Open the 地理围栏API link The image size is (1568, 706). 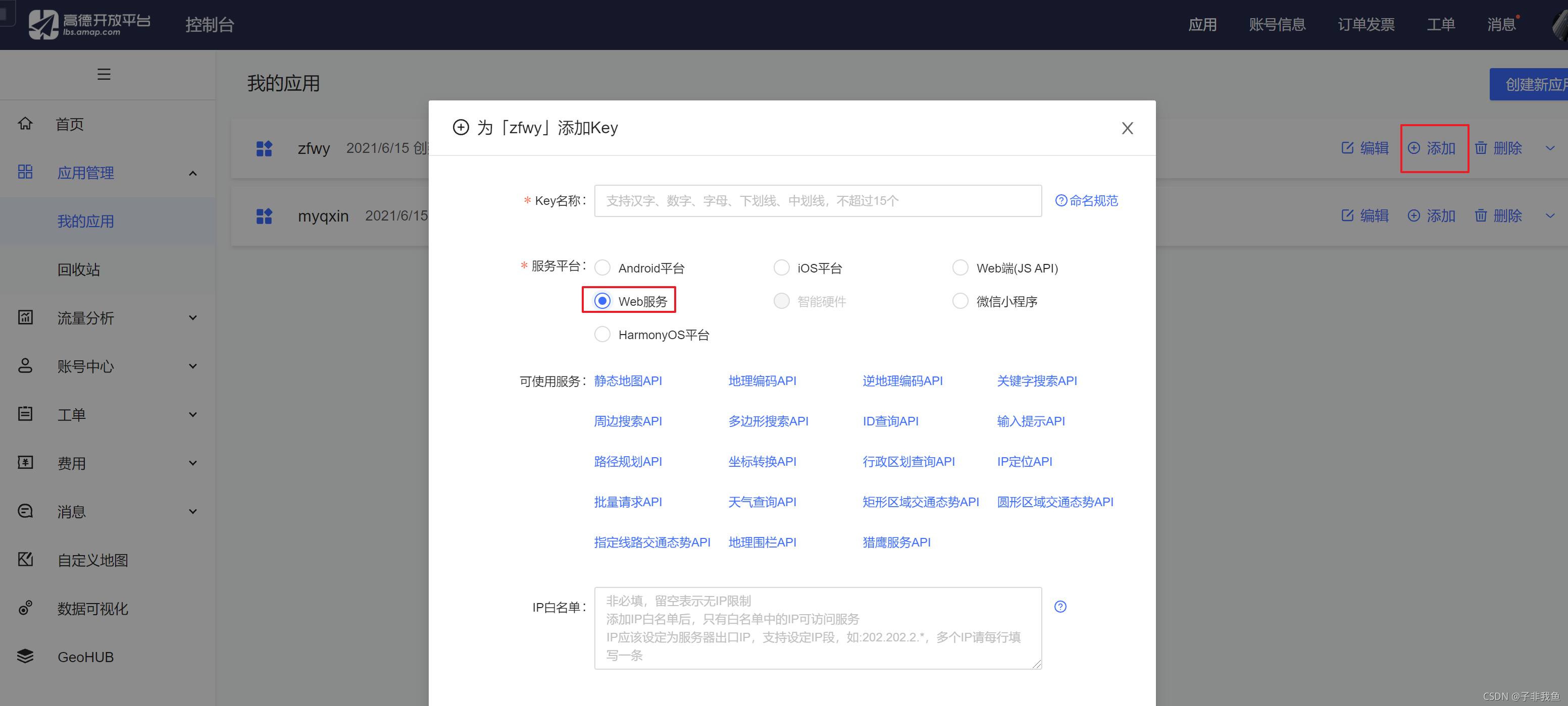[762, 542]
